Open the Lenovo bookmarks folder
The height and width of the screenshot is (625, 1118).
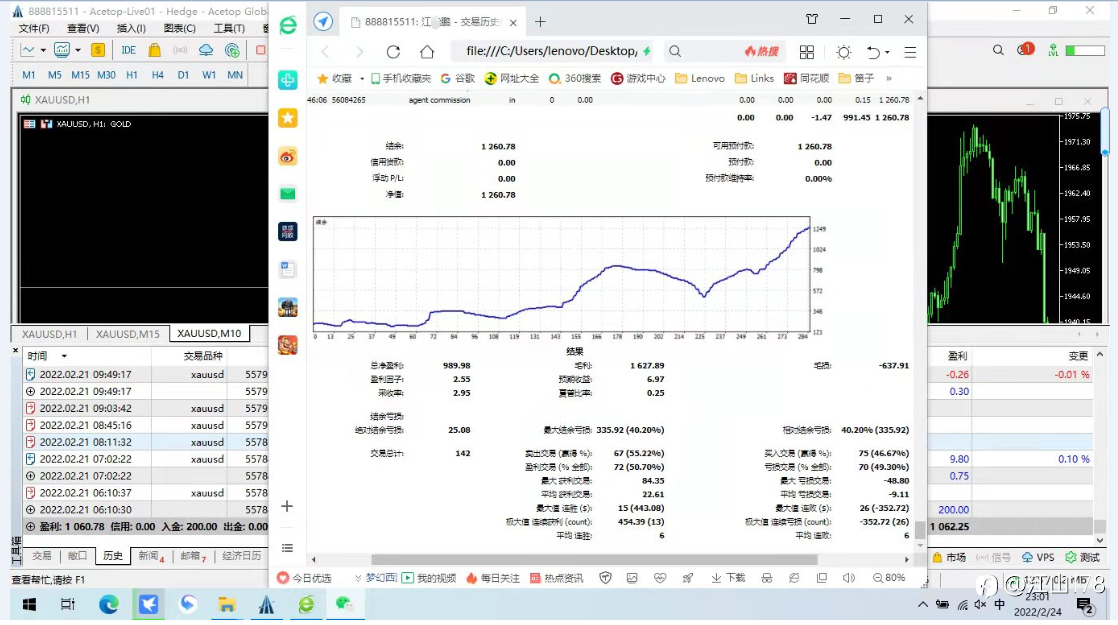click(699, 78)
